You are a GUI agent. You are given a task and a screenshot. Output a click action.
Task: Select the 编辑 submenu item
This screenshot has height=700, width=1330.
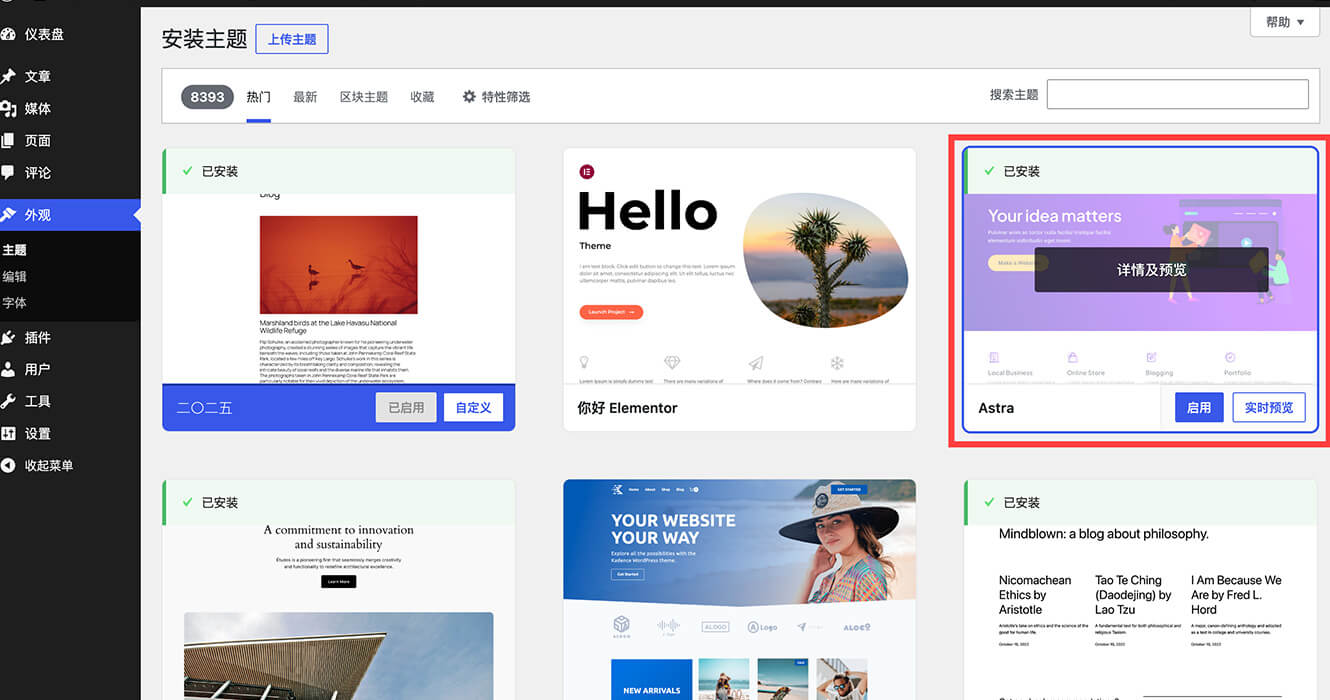click(14, 276)
